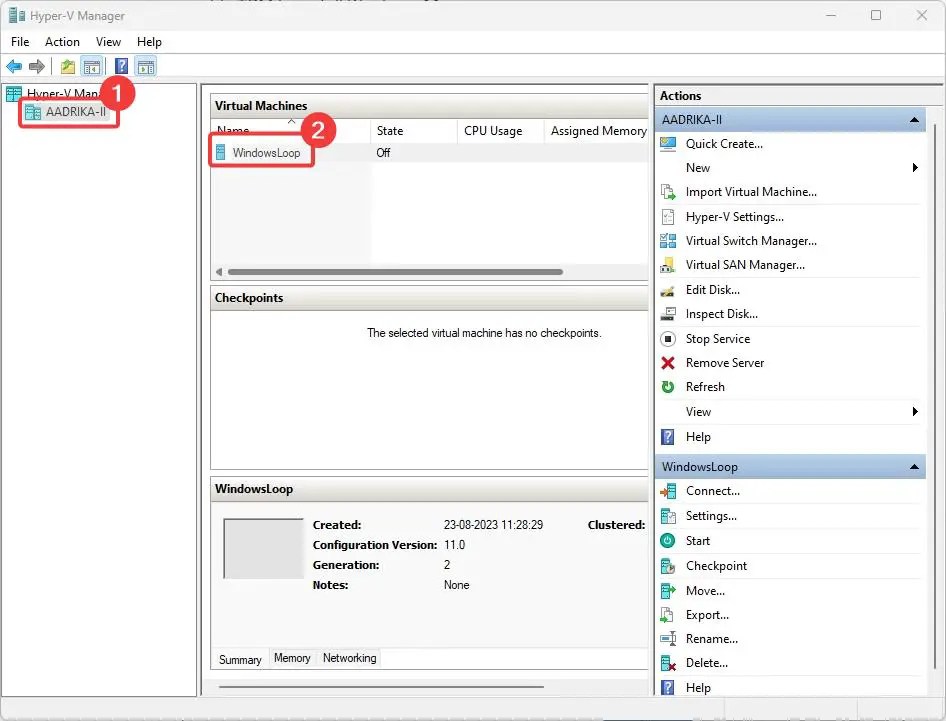This screenshot has width=946, height=721.
Task: Click the Help icon under WindowsLoop actions
Action: [x=668, y=688]
